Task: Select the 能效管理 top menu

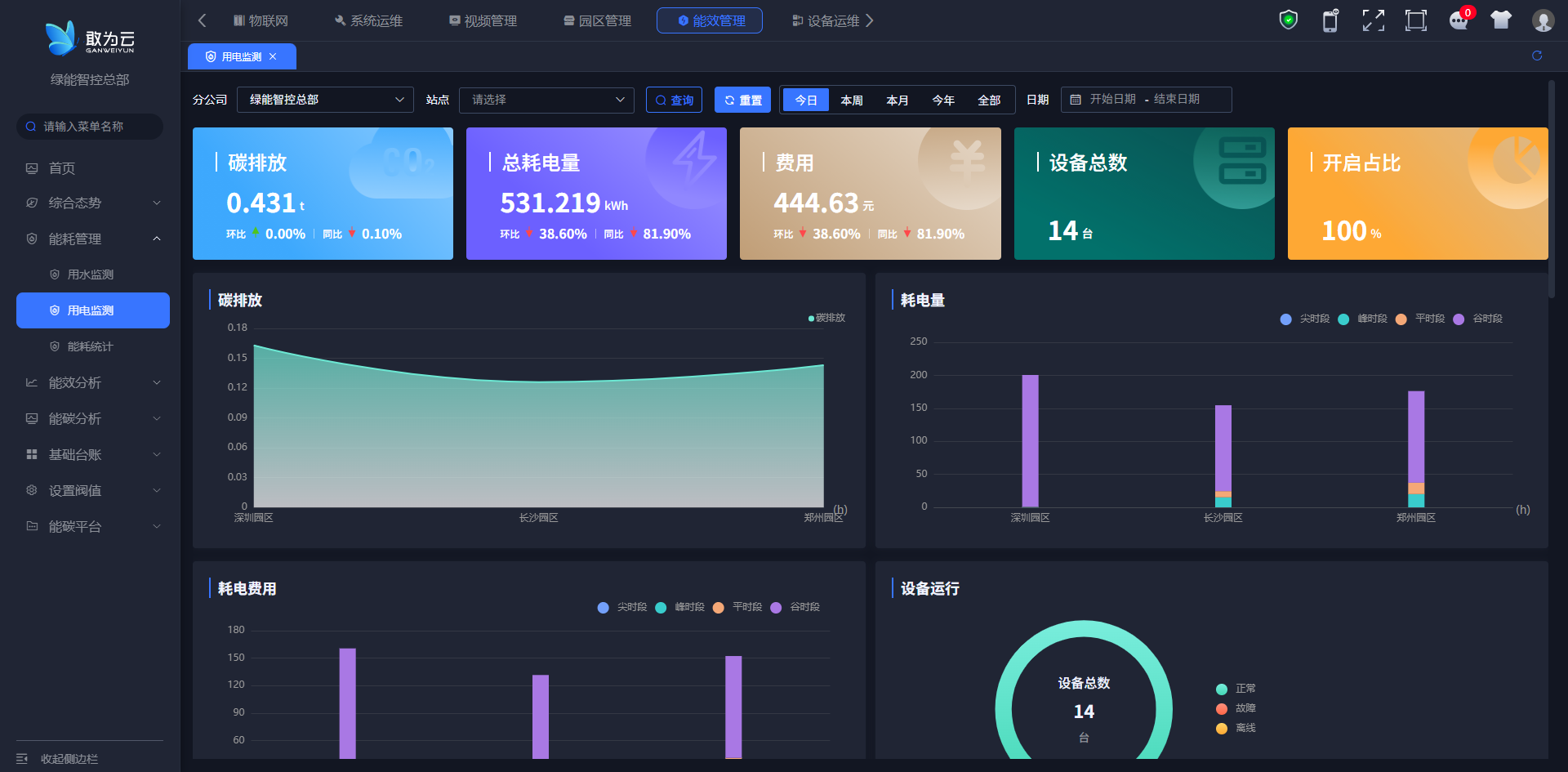Action: click(710, 20)
